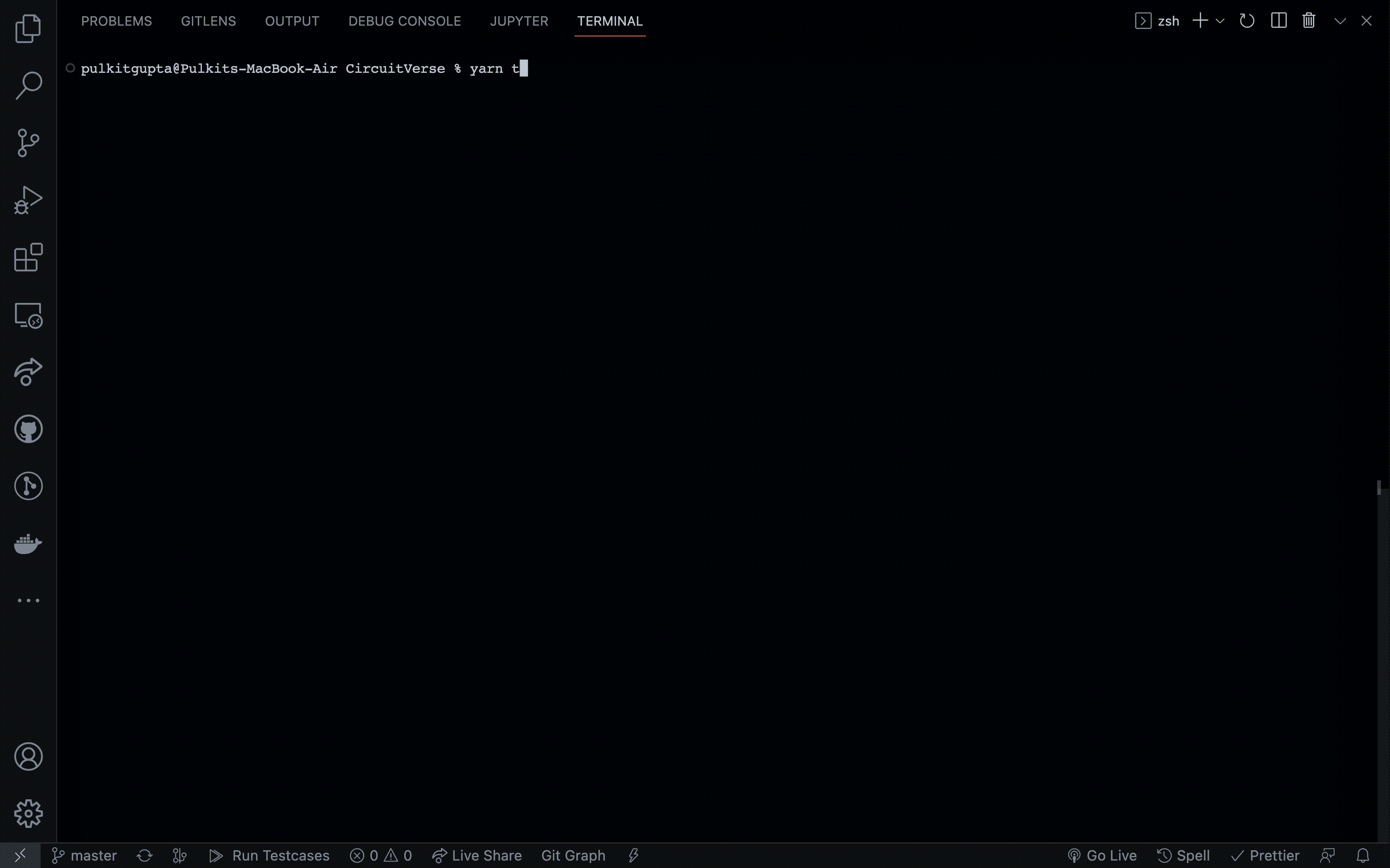1390x868 pixels.
Task: Launch Go Live server
Action: [x=1102, y=855]
